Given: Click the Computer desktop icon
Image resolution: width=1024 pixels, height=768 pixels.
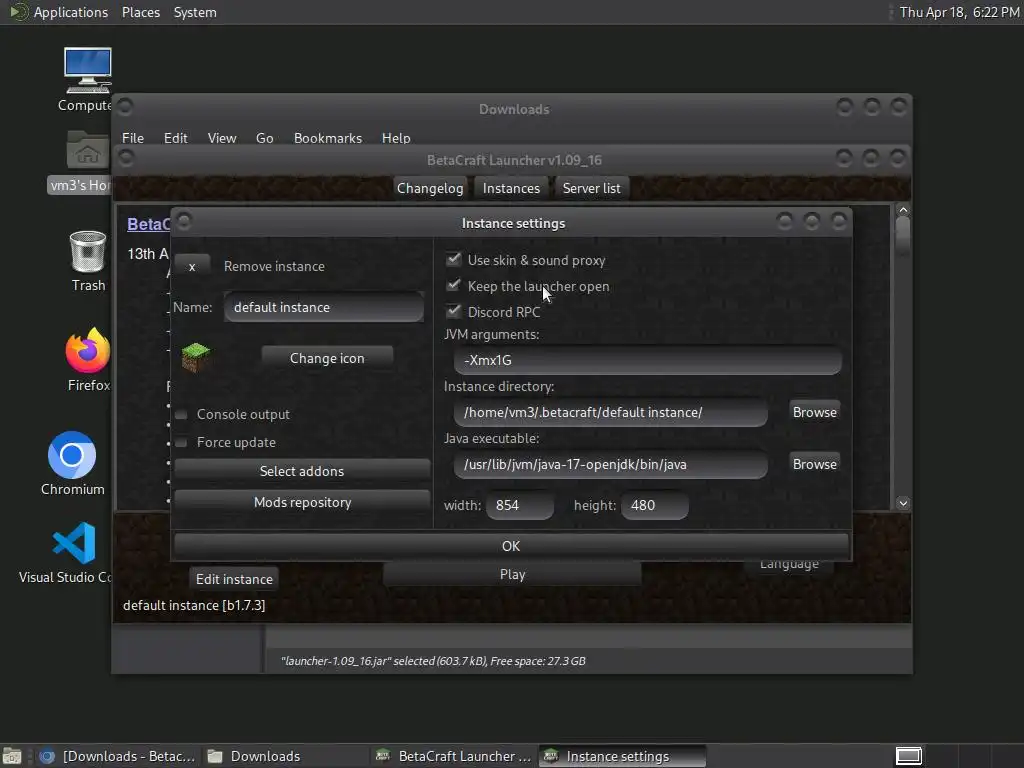Looking at the screenshot, I should coord(88,71).
